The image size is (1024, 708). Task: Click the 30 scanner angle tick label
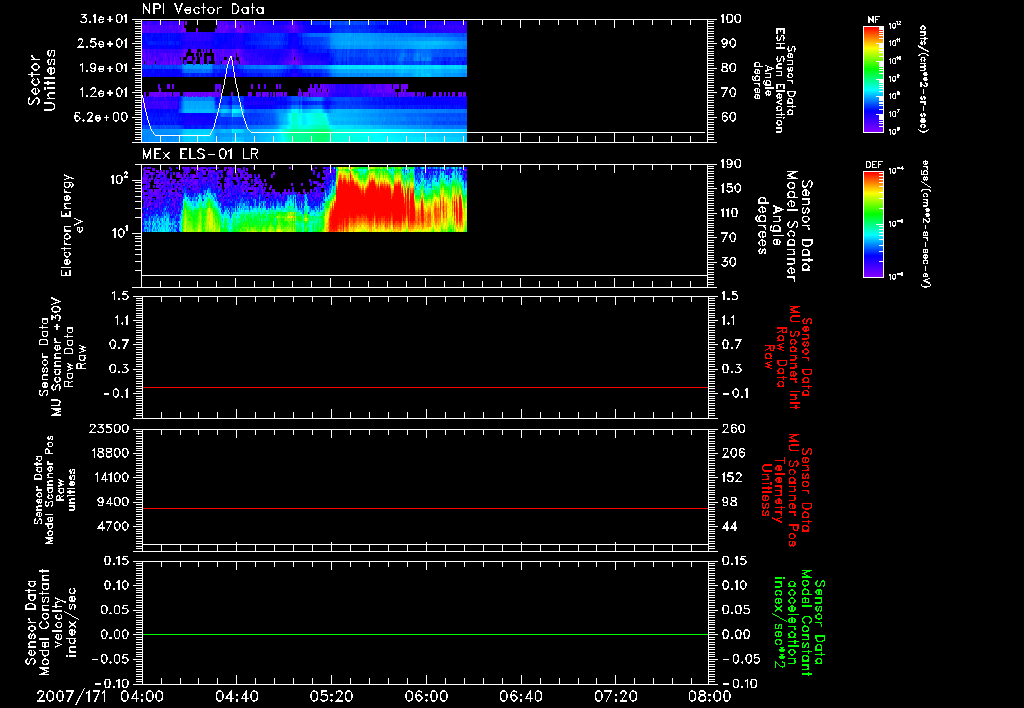click(729, 262)
